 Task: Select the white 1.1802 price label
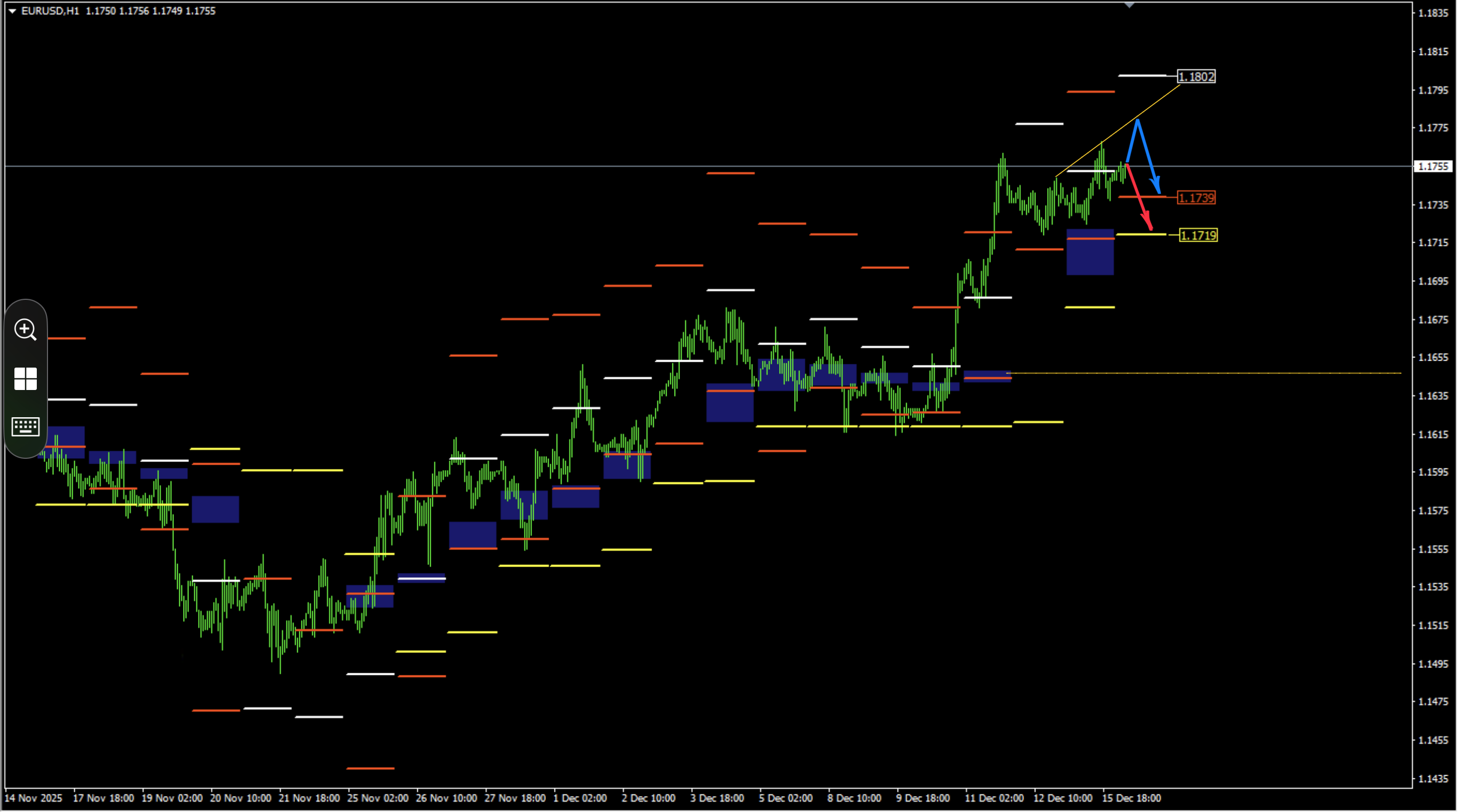(1196, 76)
